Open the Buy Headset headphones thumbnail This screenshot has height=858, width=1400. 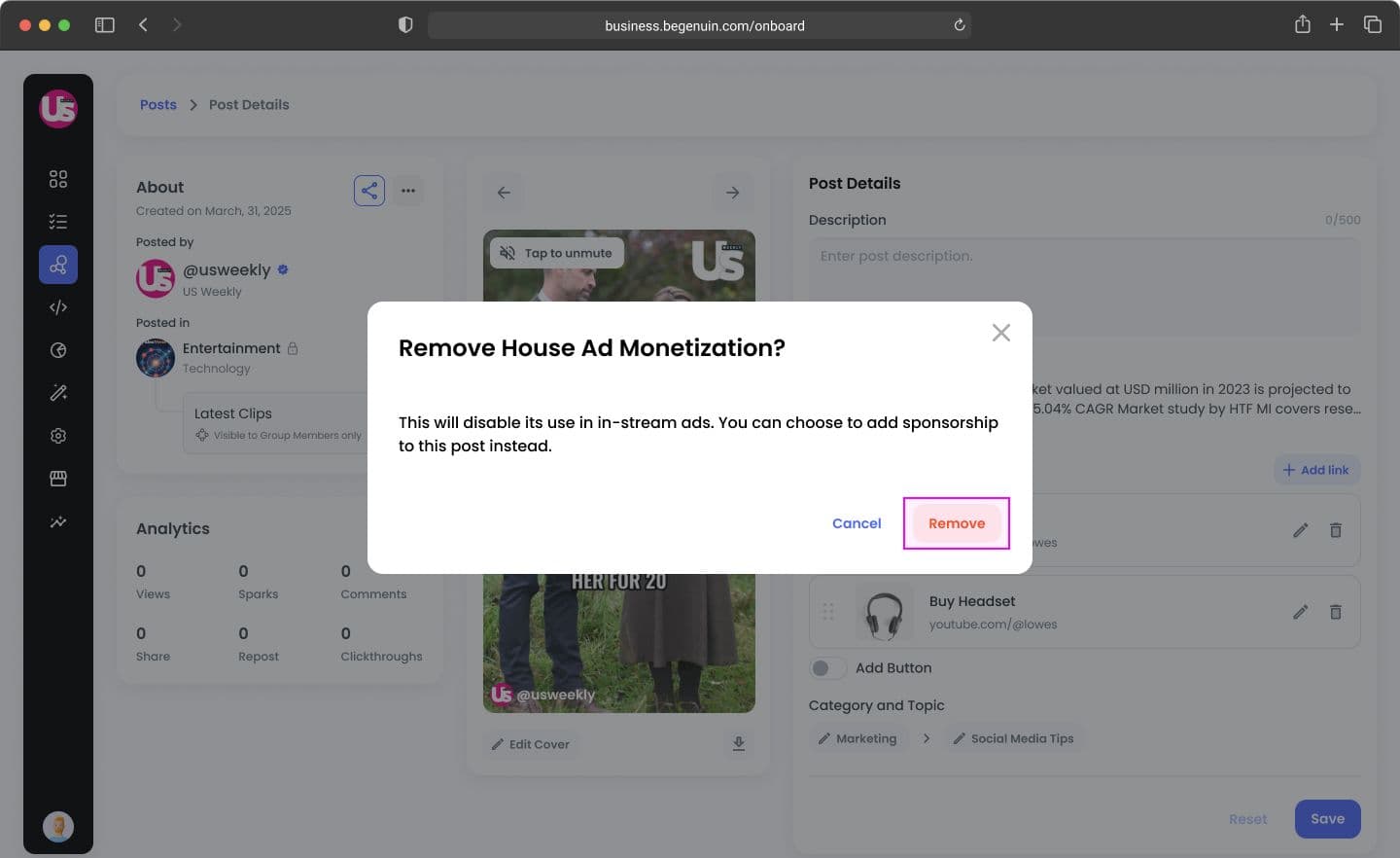(x=885, y=612)
